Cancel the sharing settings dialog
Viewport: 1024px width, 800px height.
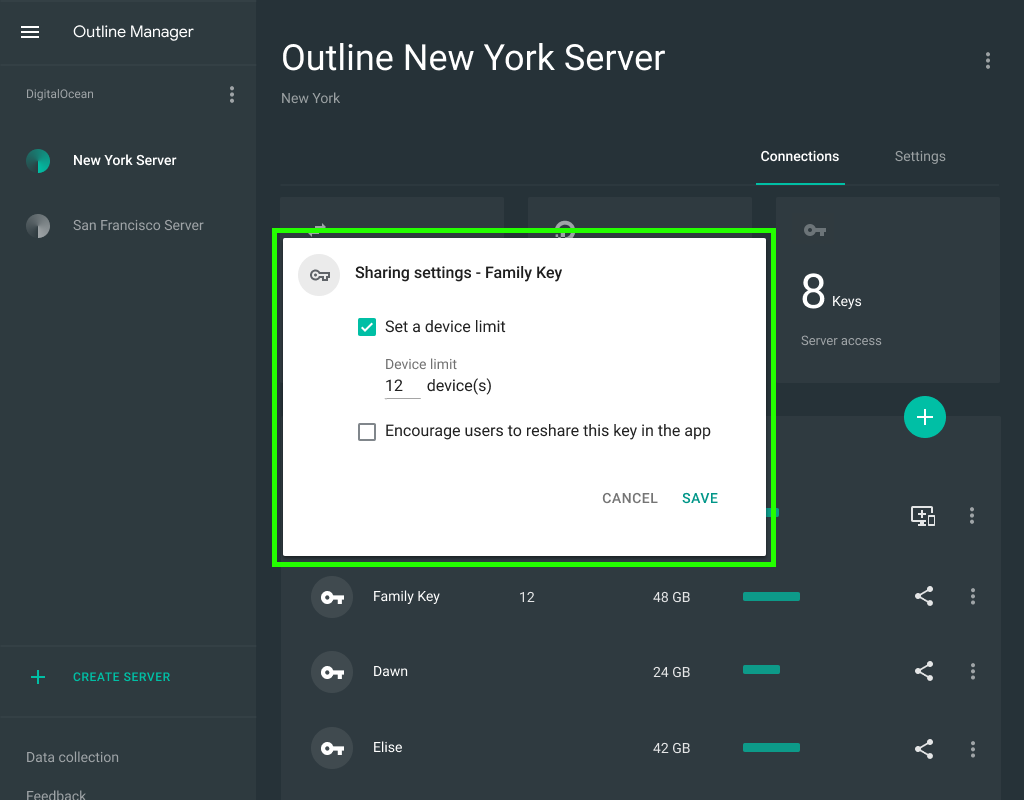pos(629,498)
